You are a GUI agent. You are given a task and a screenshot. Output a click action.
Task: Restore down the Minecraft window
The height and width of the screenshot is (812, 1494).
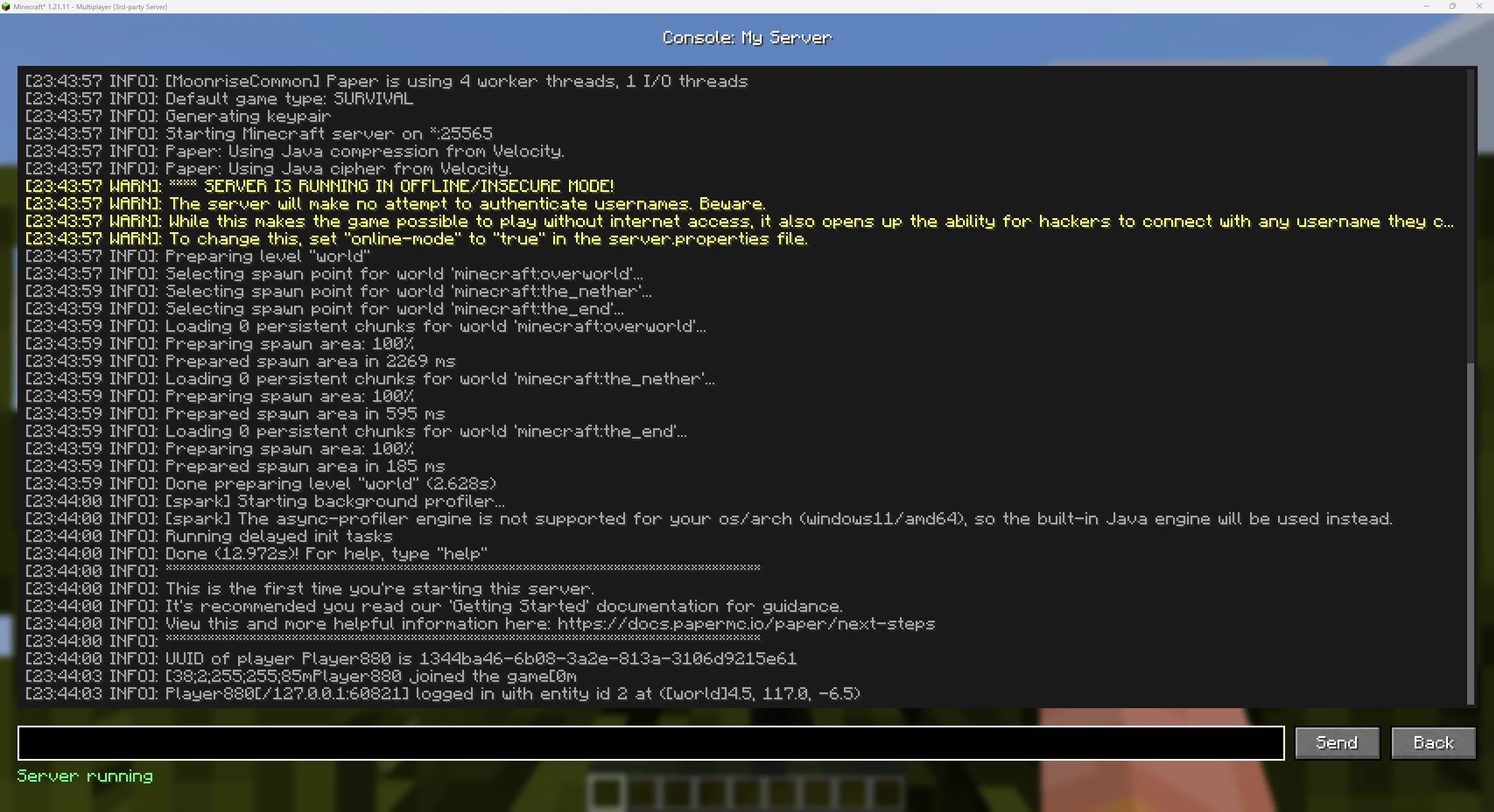(1453, 6)
